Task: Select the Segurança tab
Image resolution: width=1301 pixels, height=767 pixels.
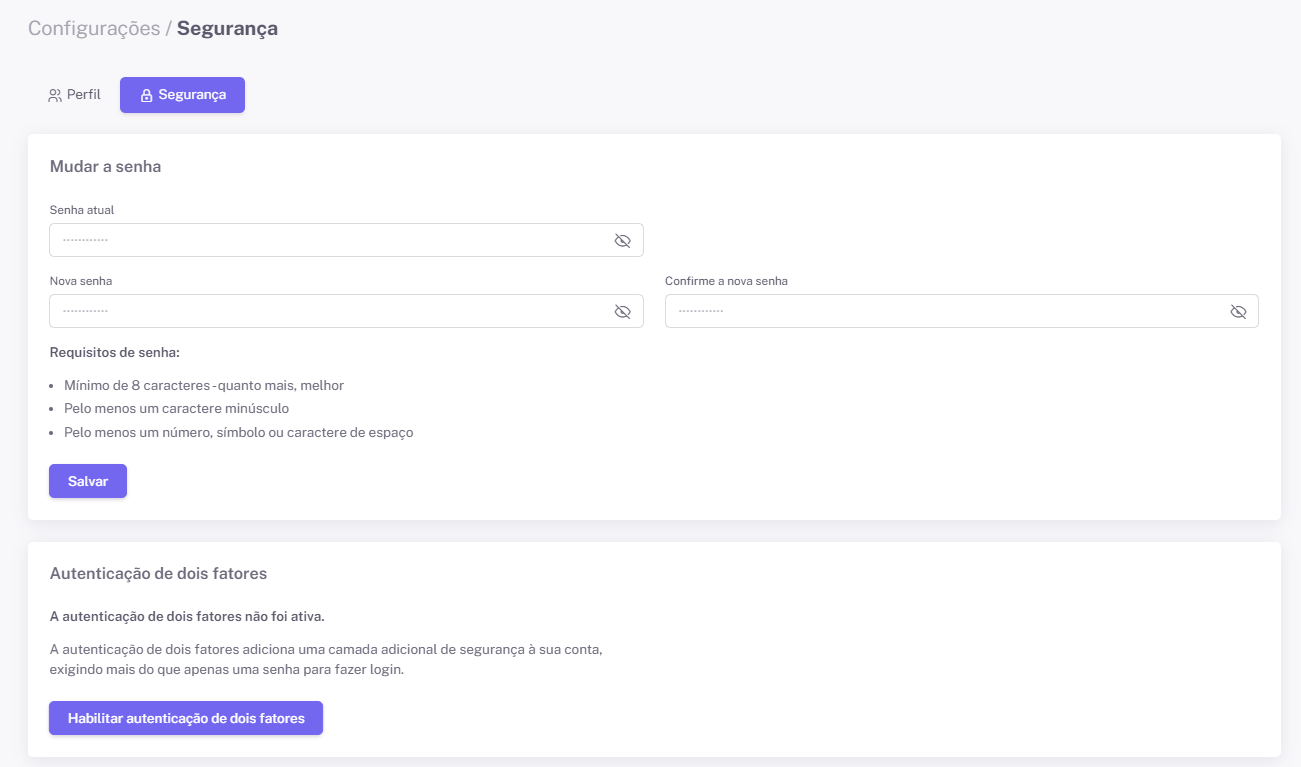Action: [182, 95]
